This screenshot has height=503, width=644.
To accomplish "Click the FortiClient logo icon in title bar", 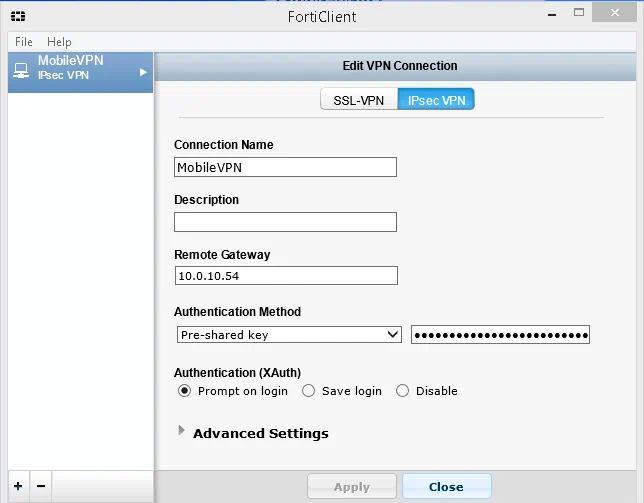I will (18, 16).
